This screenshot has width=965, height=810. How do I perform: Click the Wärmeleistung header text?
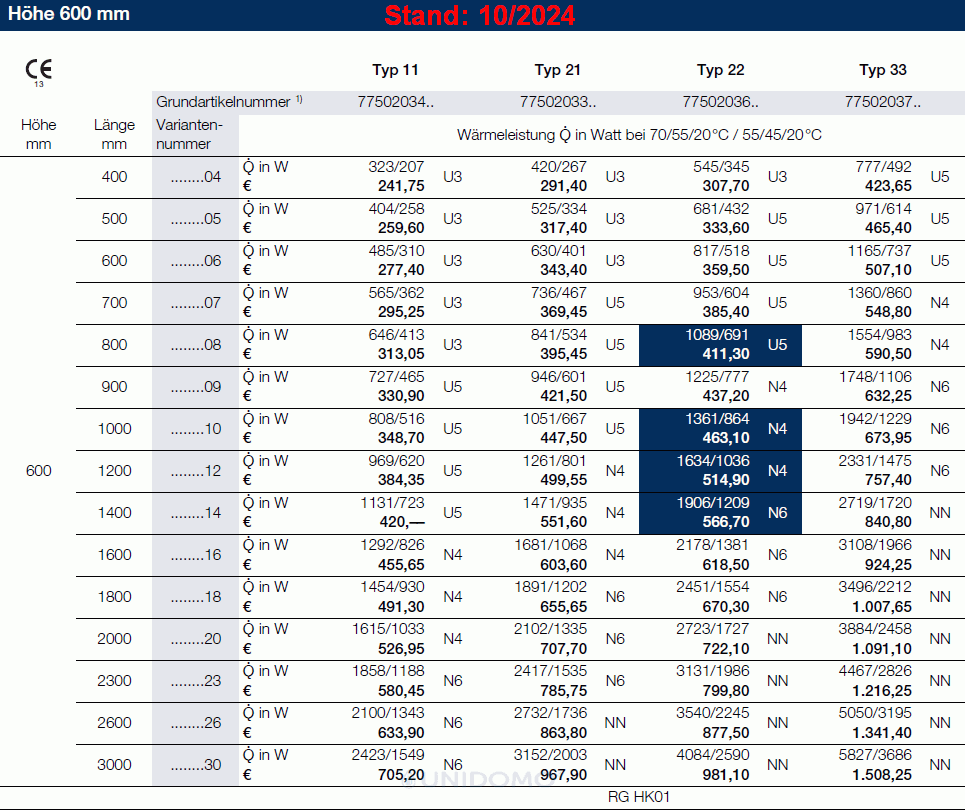(x=639, y=134)
